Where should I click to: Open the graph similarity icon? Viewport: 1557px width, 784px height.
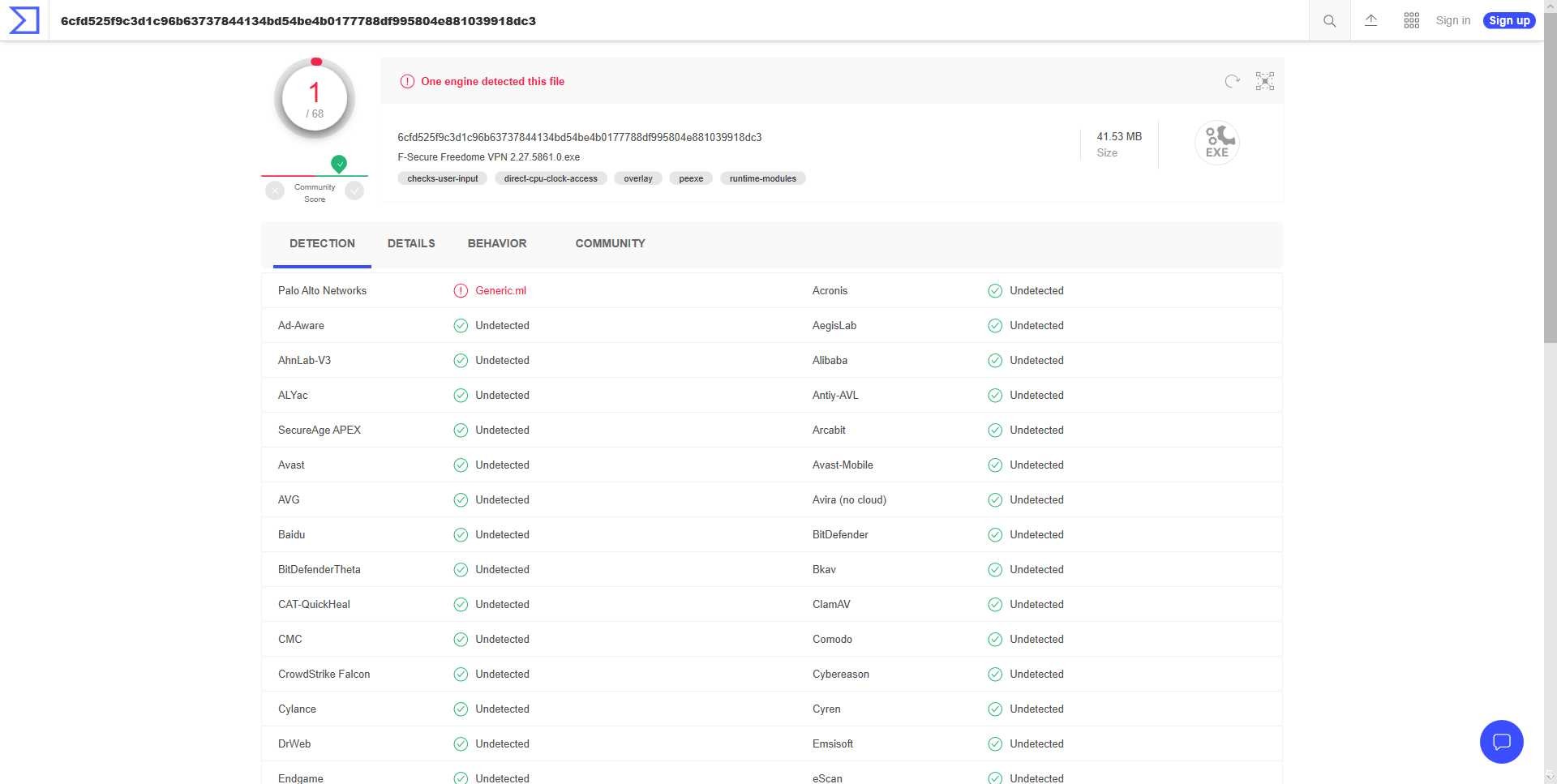click(x=1265, y=81)
